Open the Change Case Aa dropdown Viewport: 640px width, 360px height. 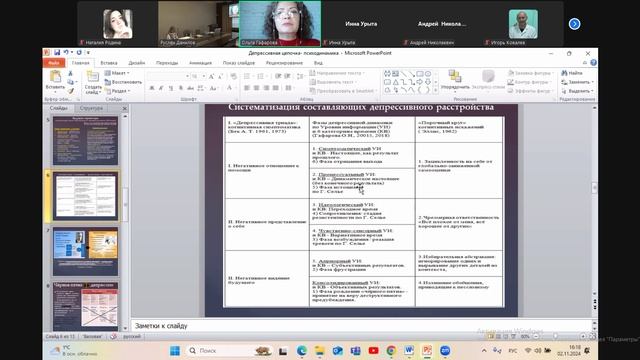coord(213,88)
